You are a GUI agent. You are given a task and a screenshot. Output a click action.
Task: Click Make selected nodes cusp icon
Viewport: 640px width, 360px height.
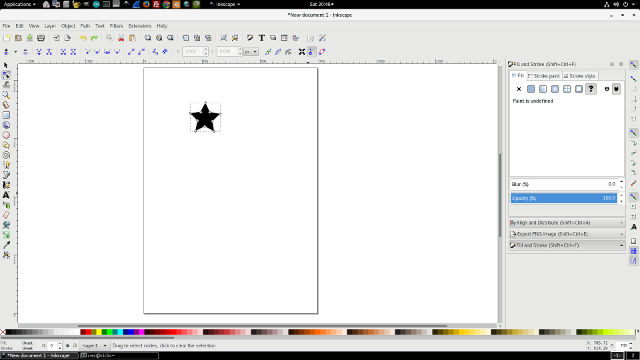coord(88,52)
